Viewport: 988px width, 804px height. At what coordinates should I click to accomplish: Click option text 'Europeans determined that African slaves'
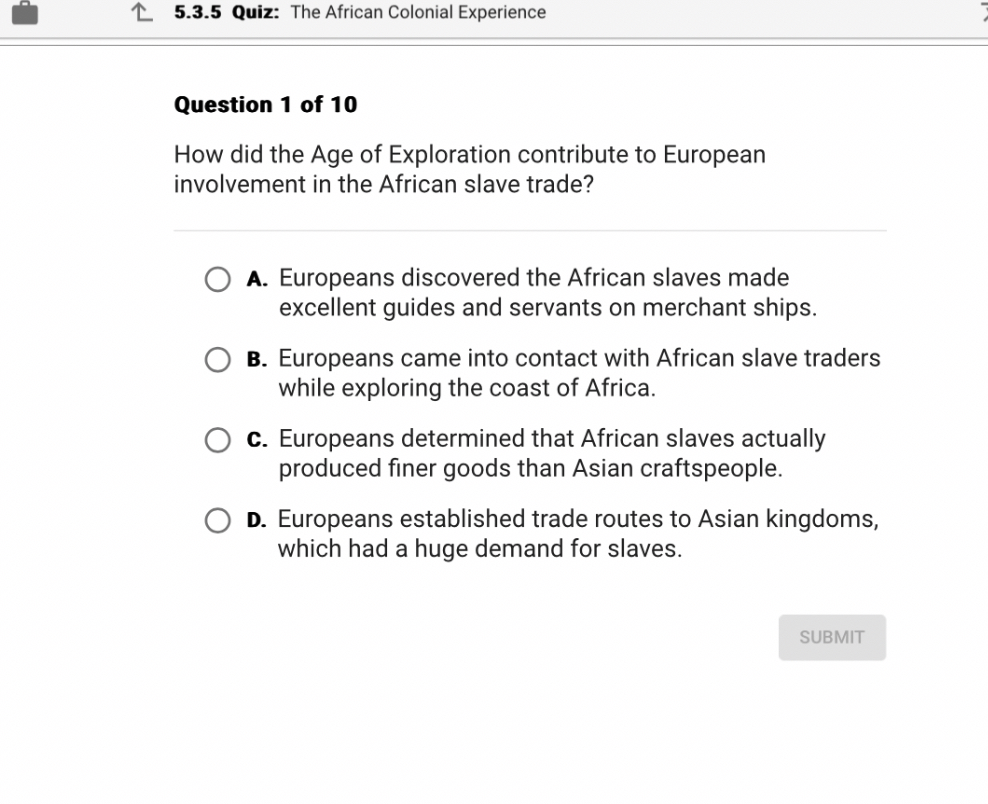point(507,439)
